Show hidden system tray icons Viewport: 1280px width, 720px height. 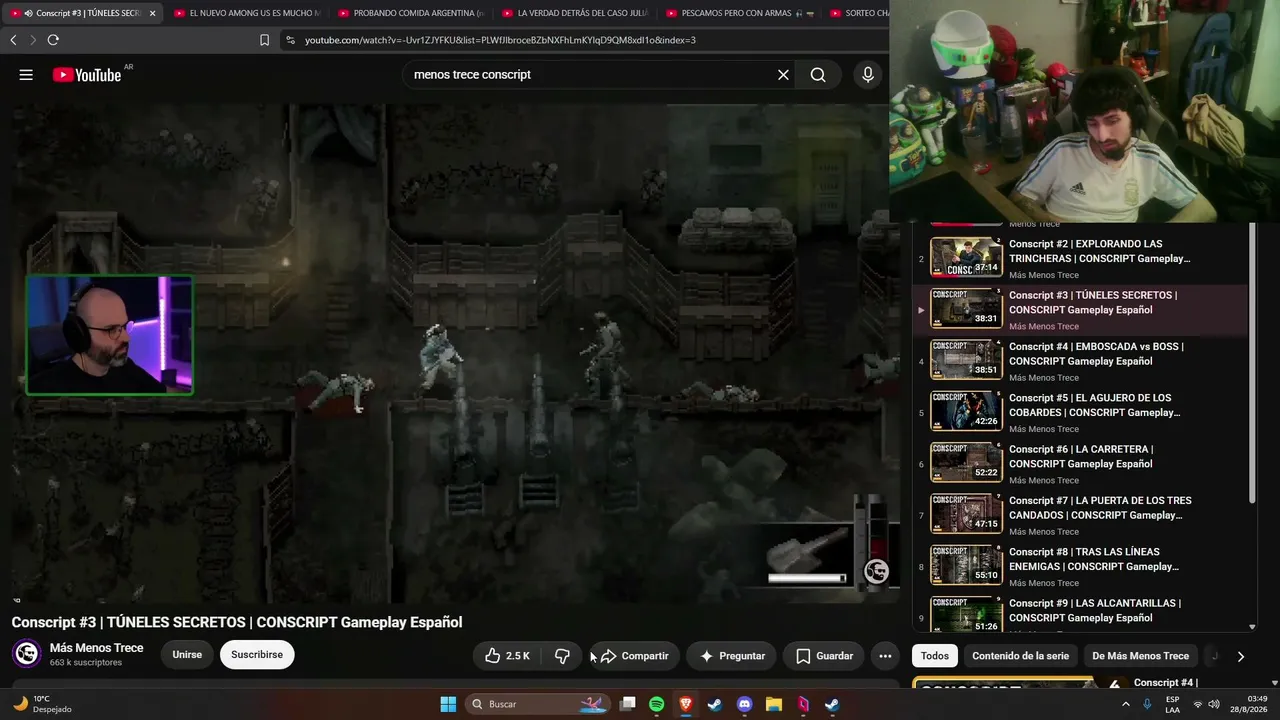1125,704
